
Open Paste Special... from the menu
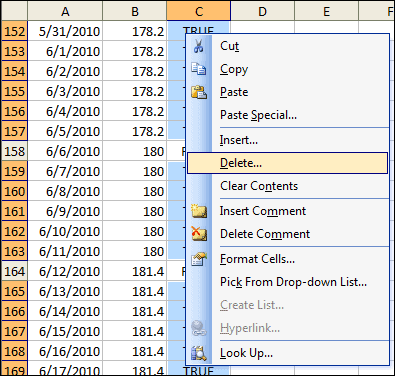tap(287, 115)
